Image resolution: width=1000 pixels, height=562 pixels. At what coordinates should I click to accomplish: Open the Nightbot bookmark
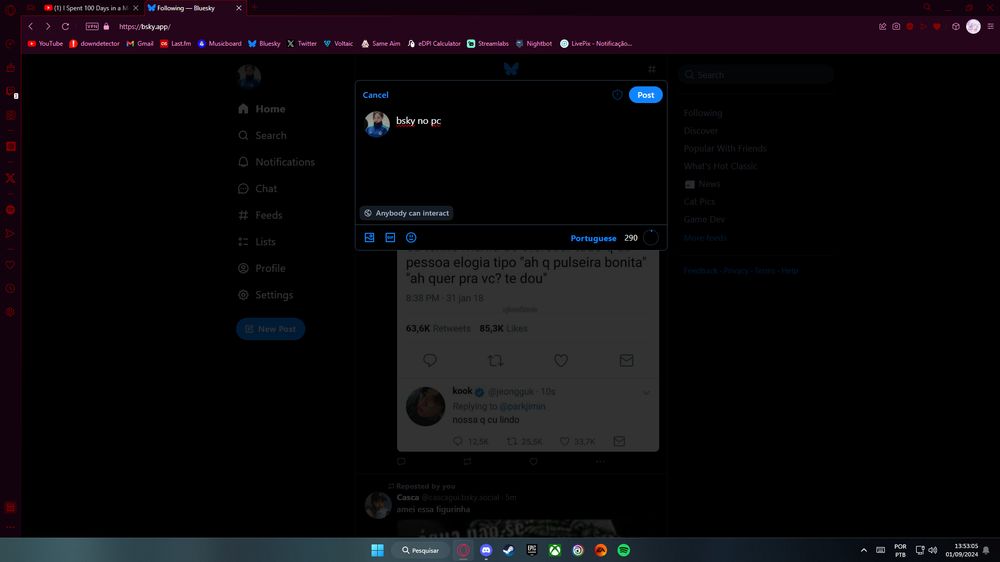[x=534, y=43]
